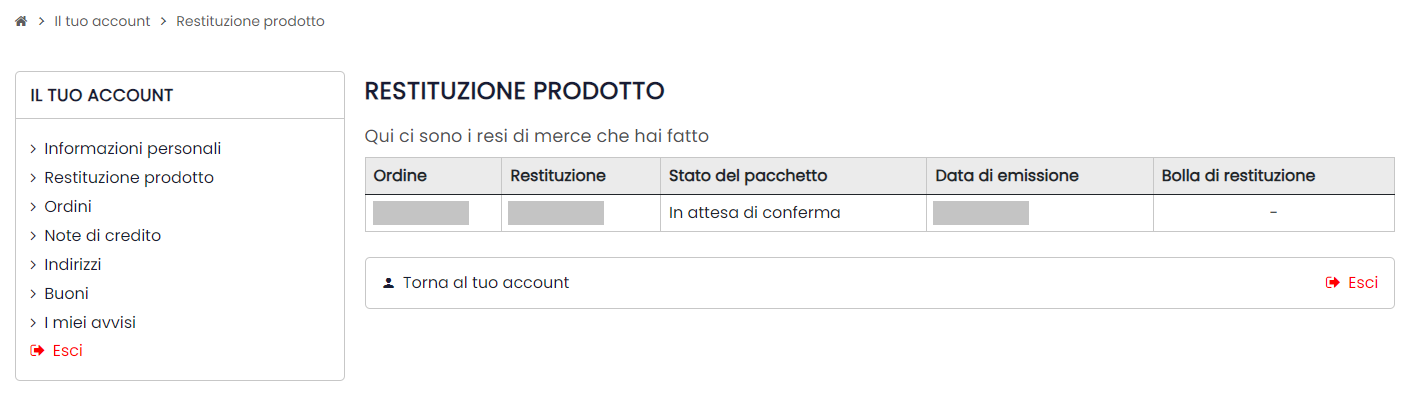Click Torna al tuo account link

click(486, 283)
